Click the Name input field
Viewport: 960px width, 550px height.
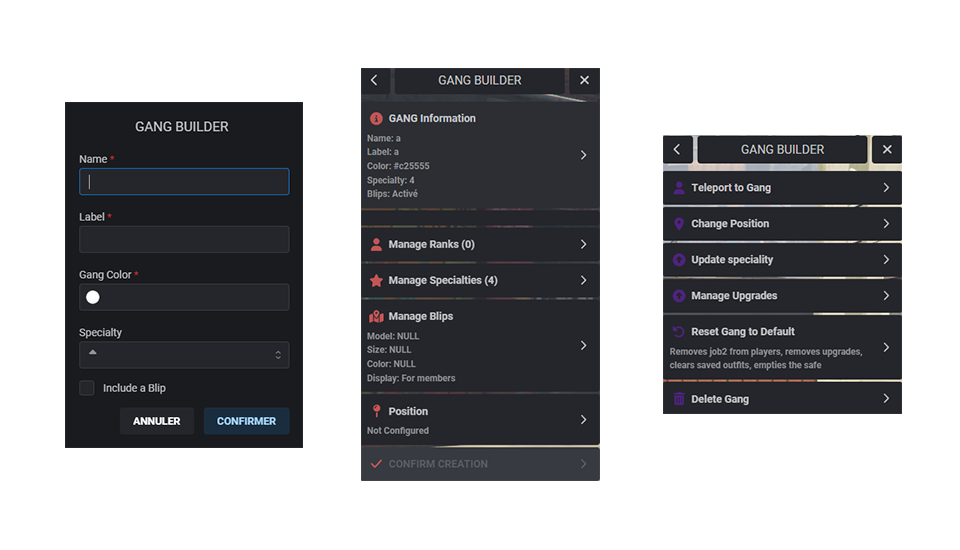tap(184, 181)
